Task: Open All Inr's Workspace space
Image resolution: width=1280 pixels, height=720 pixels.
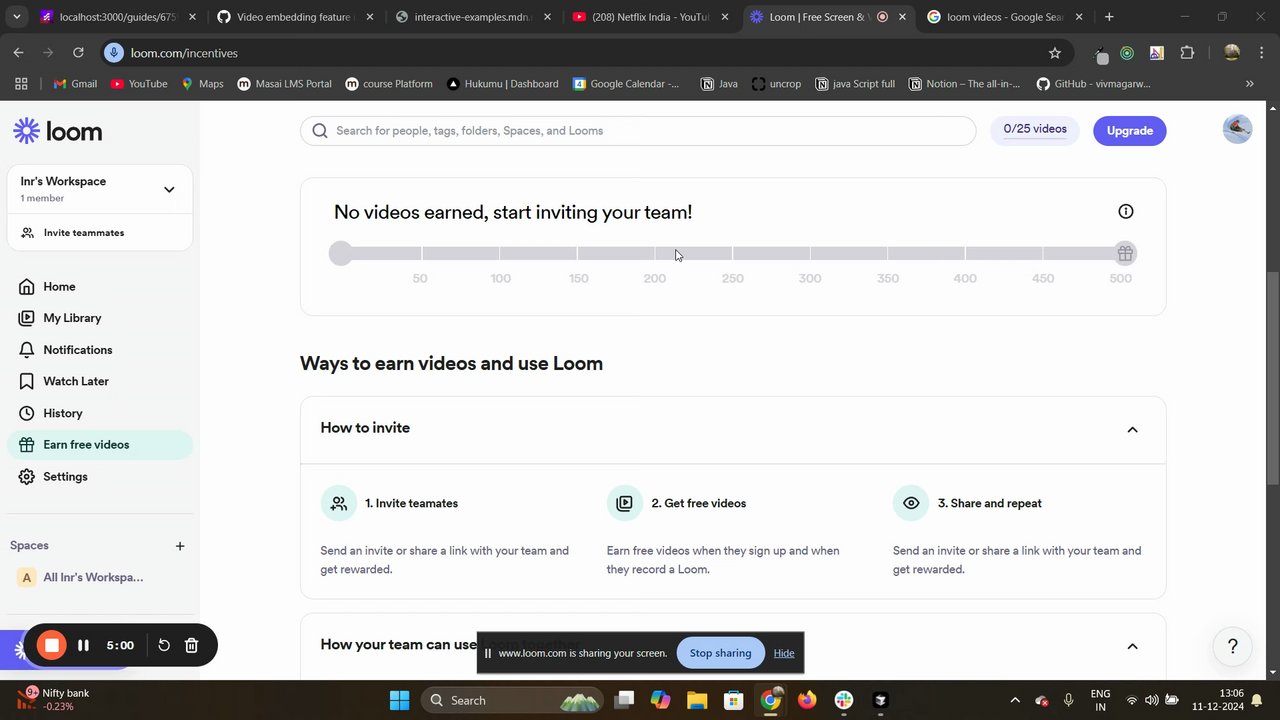Action: click(93, 577)
